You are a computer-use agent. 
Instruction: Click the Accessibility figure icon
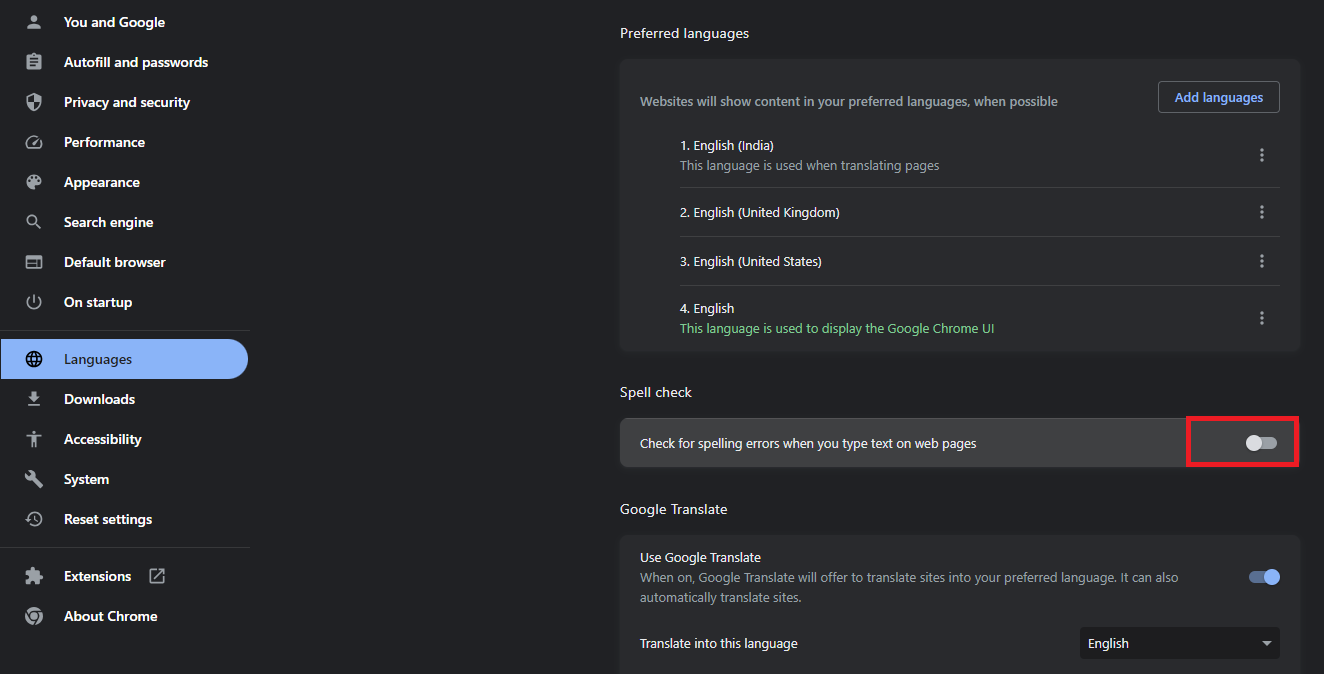coord(34,439)
